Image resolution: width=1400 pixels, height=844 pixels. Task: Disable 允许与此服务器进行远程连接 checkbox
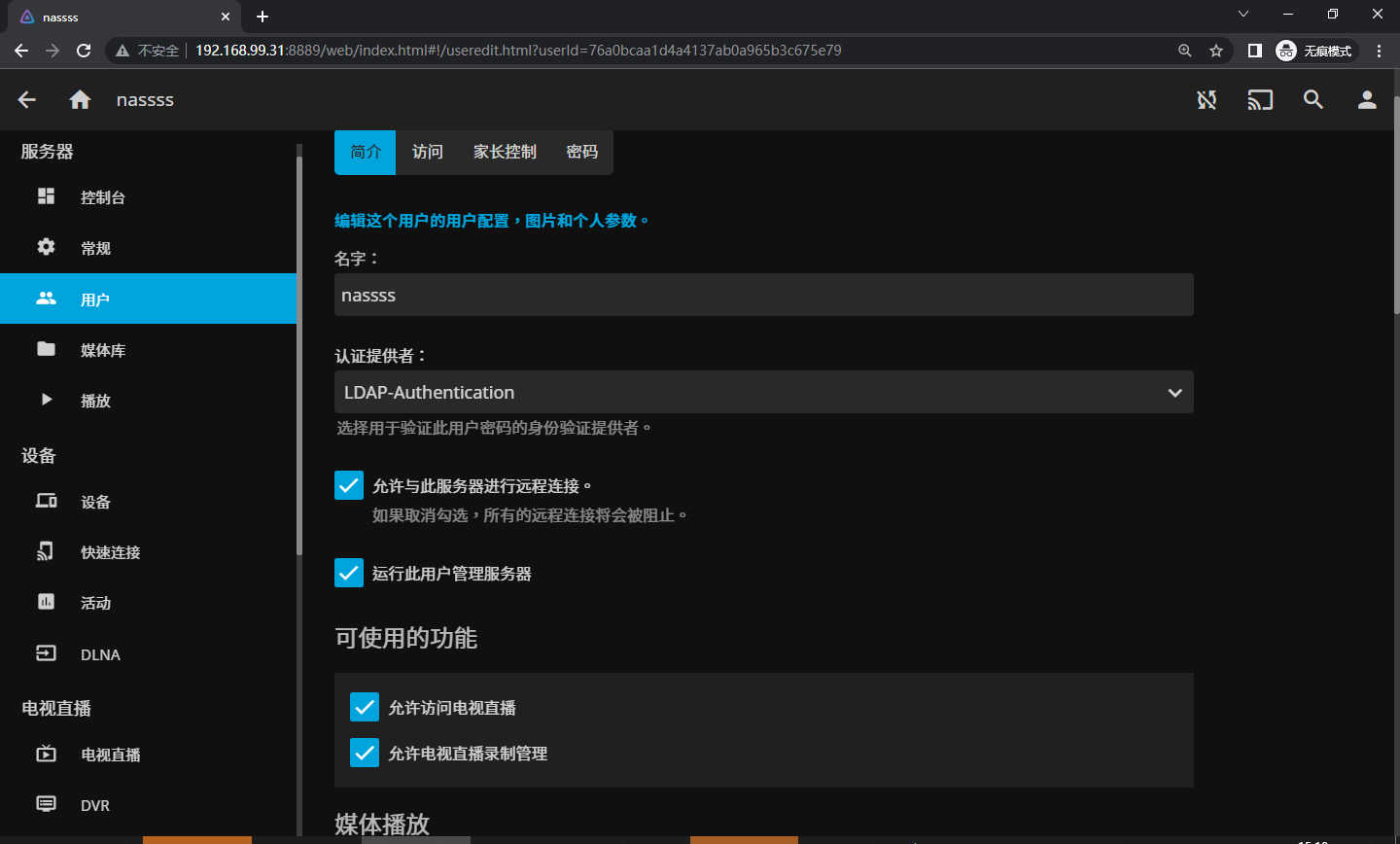(349, 484)
